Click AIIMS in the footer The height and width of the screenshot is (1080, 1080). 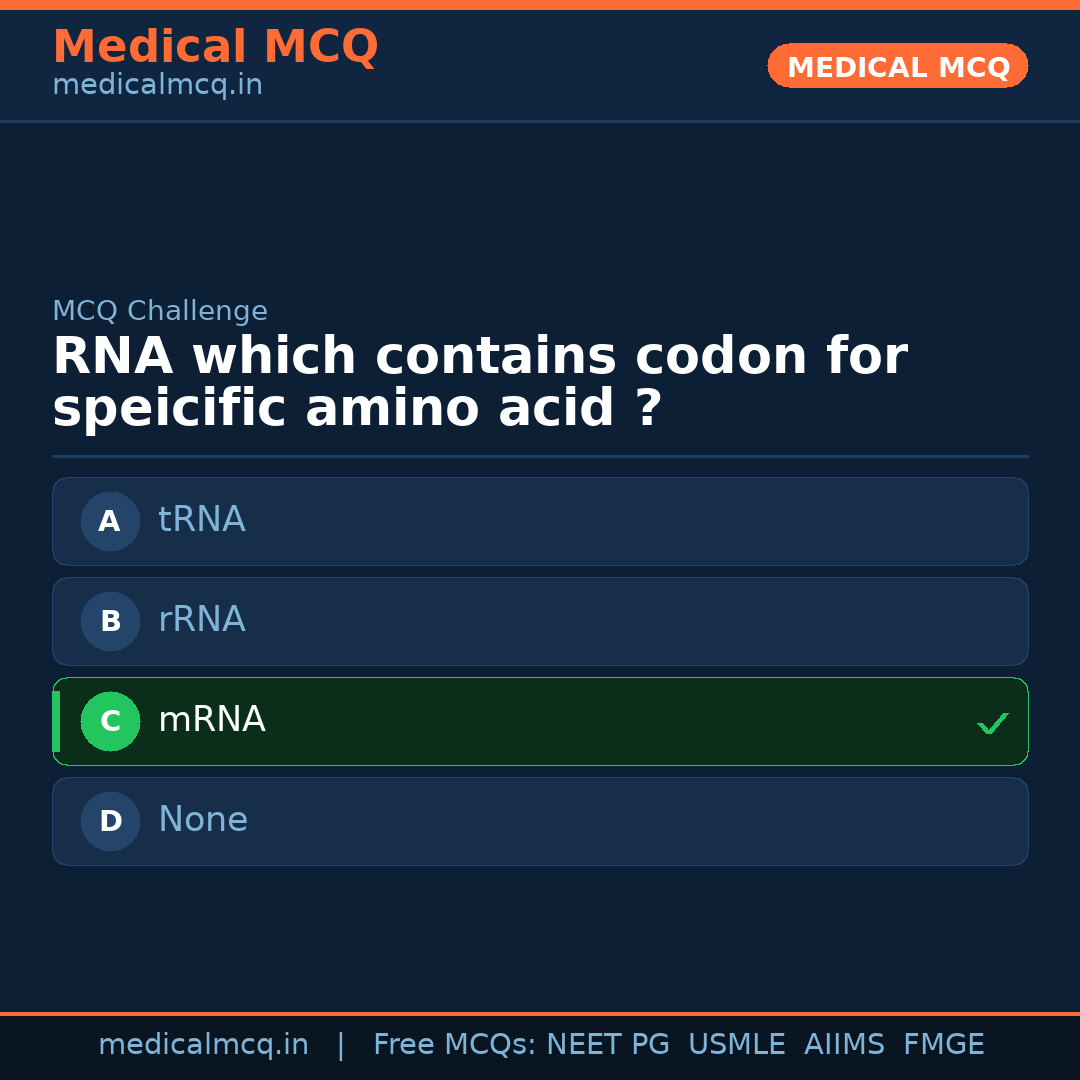[844, 1045]
